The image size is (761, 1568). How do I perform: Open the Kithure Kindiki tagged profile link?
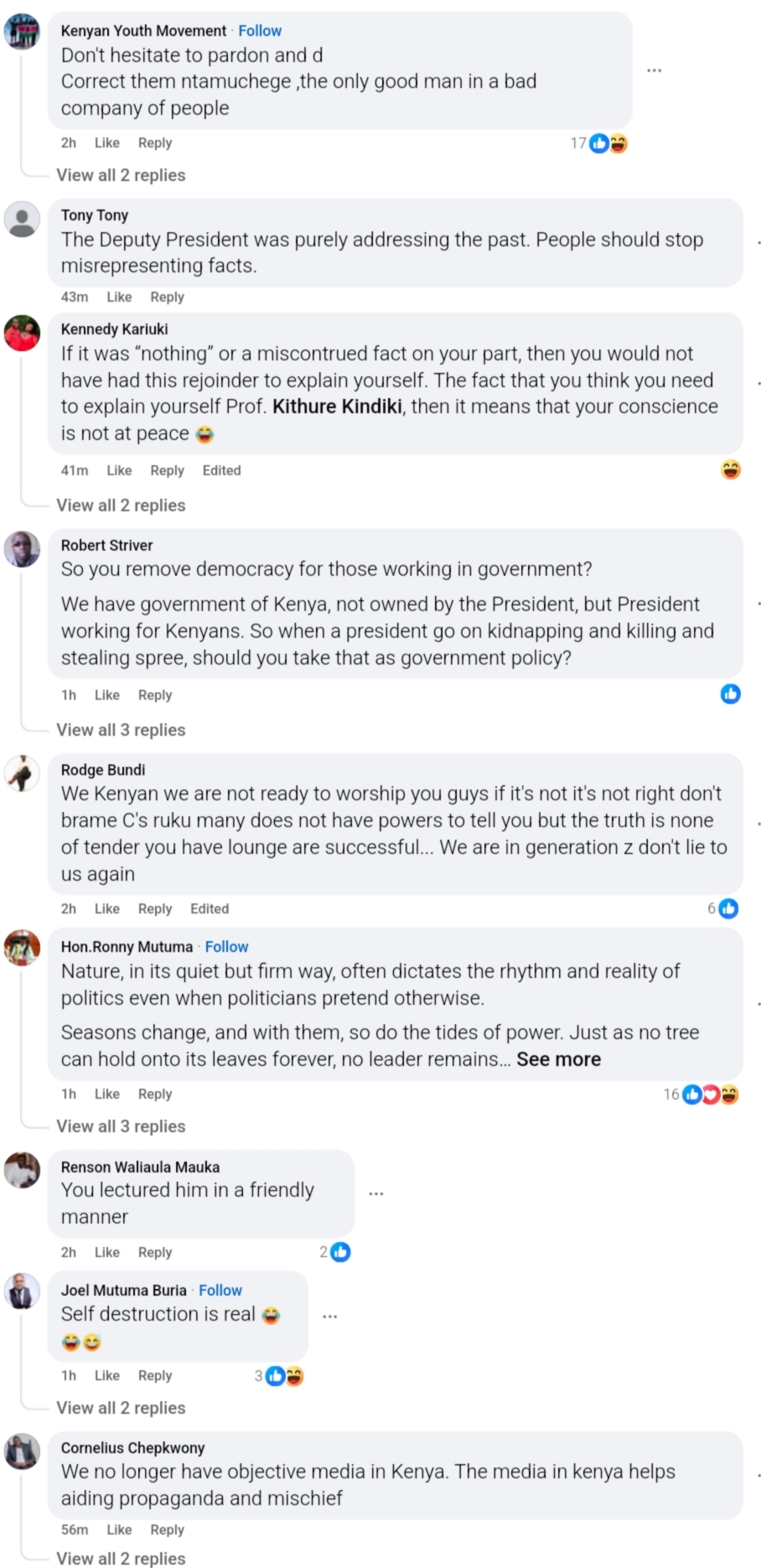pos(338,406)
